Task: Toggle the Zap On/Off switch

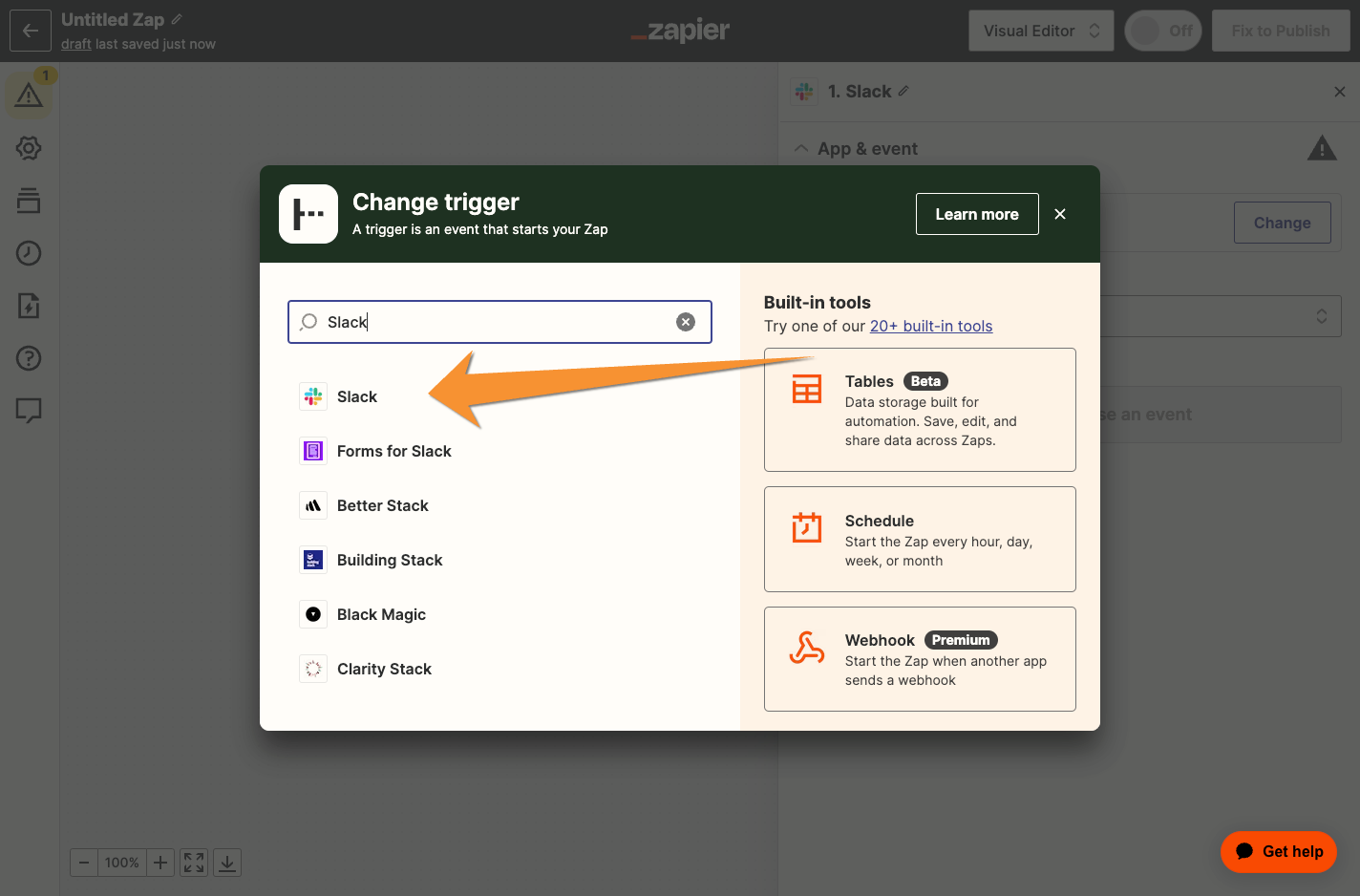Action: [1163, 31]
